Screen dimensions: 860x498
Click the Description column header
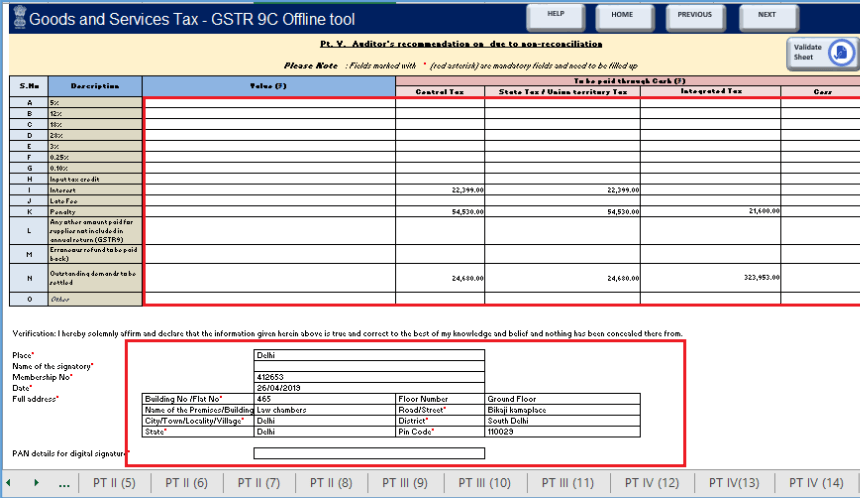95,86
